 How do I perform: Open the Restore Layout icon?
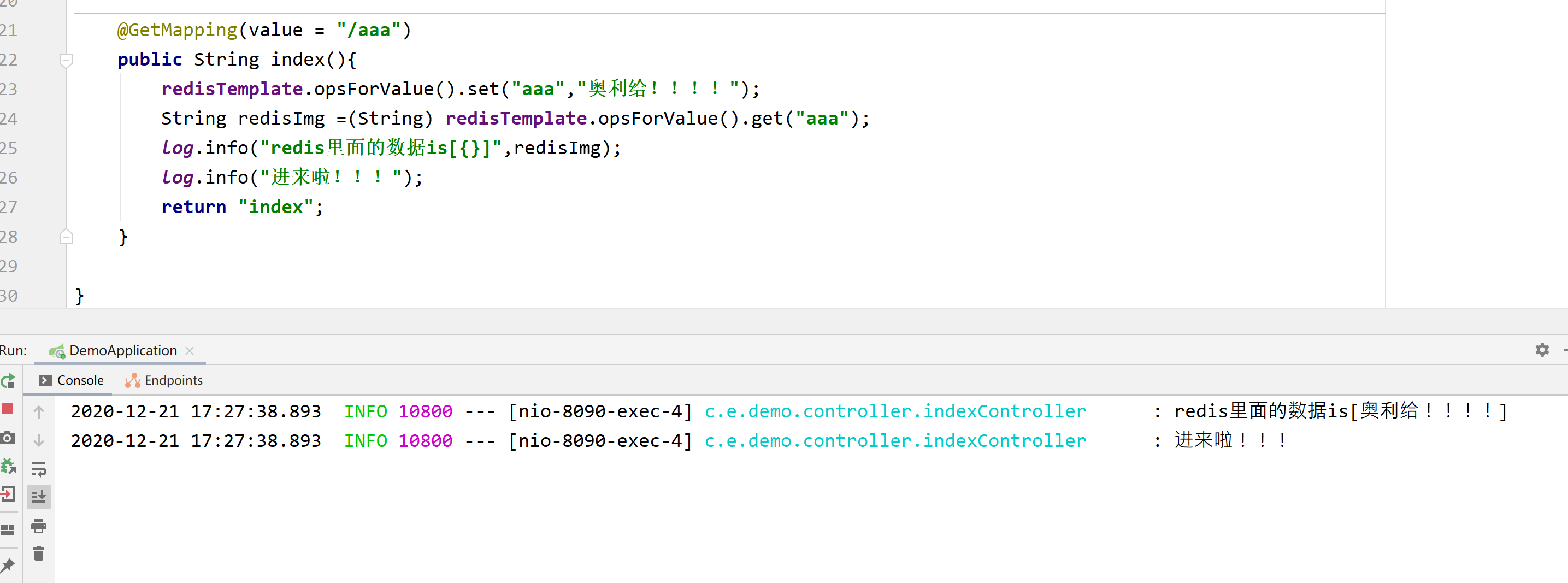pyautogui.click(x=7, y=529)
